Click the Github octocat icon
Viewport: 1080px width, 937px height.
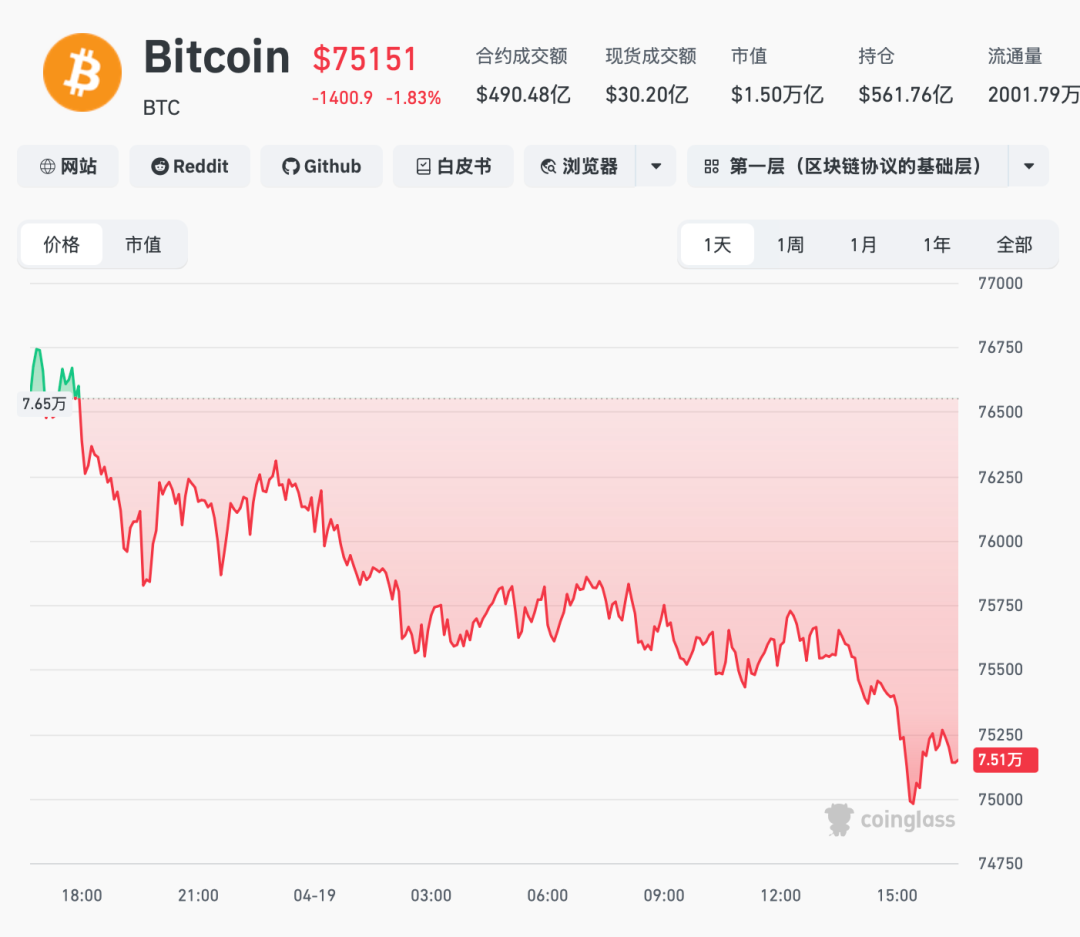pos(291,167)
